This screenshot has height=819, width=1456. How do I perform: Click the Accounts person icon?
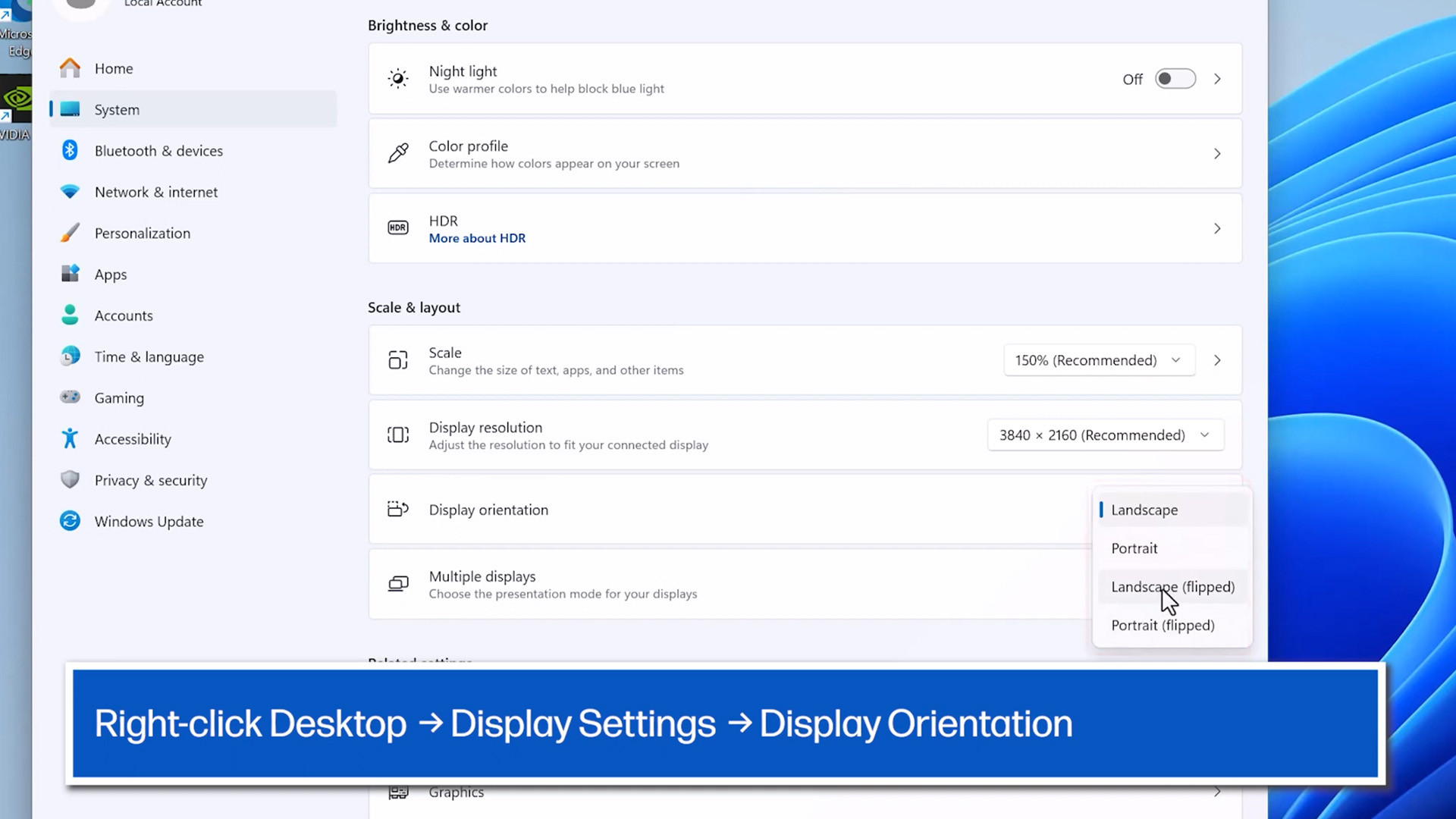coord(70,315)
